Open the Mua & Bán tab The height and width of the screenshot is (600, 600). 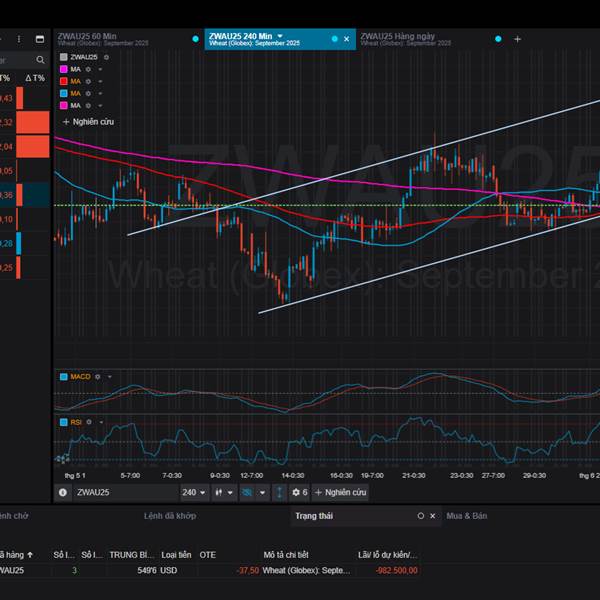pyautogui.click(x=466, y=516)
